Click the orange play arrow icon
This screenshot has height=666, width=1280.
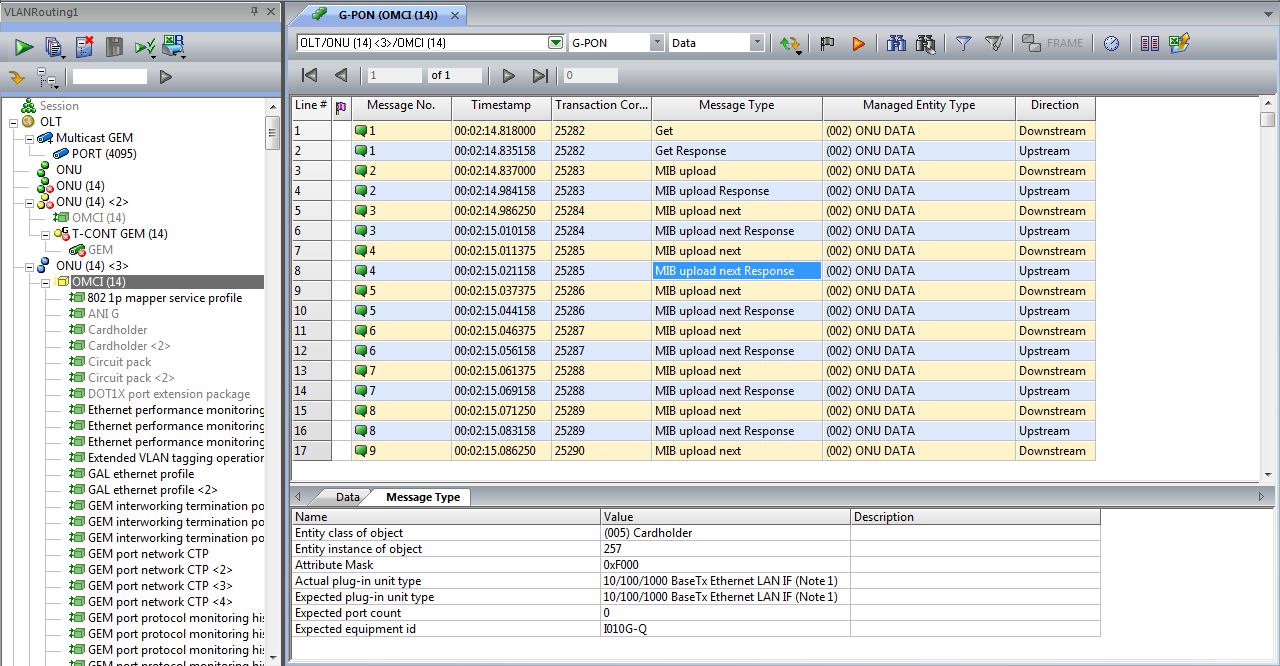click(858, 43)
